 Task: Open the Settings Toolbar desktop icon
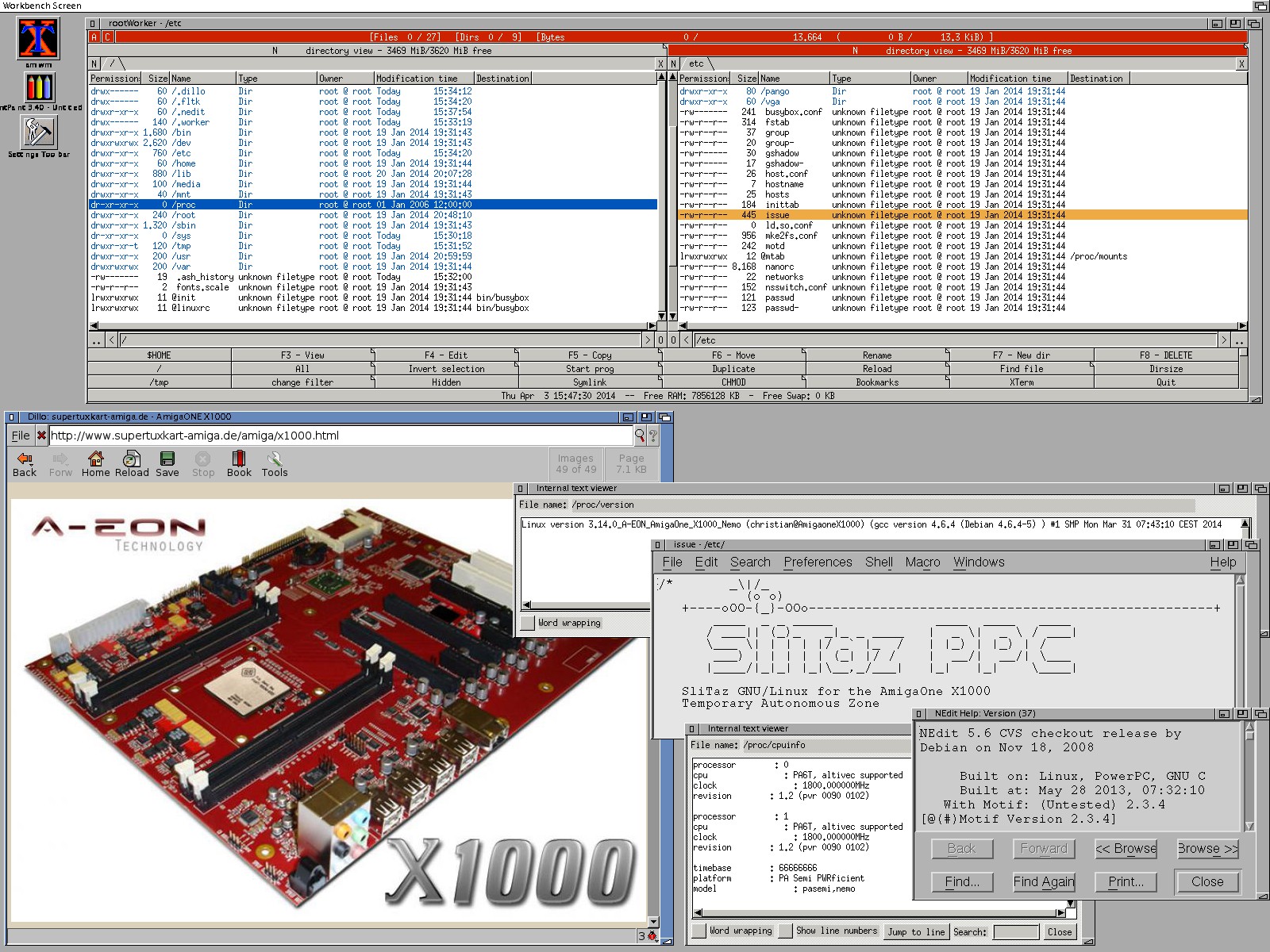click(37, 132)
